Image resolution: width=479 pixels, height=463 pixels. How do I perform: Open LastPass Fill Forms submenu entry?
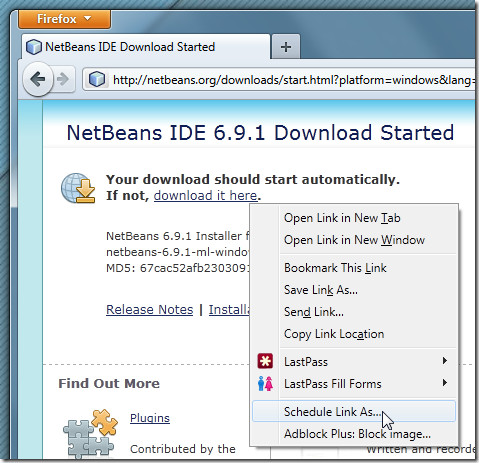pyautogui.click(x=353, y=384)
